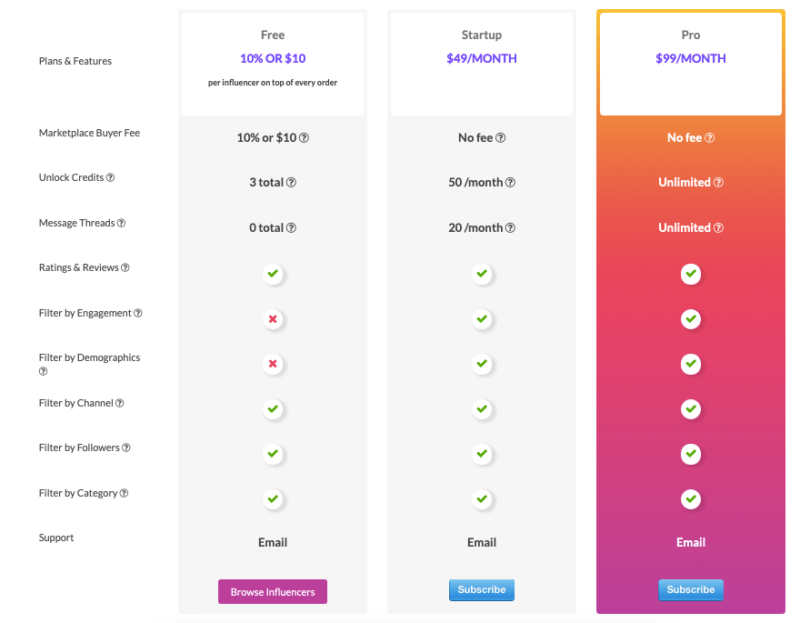Click the green checkmark for Startup Filter by Engagement
Screen dimensions: 800x623
(x=482, y=319)
